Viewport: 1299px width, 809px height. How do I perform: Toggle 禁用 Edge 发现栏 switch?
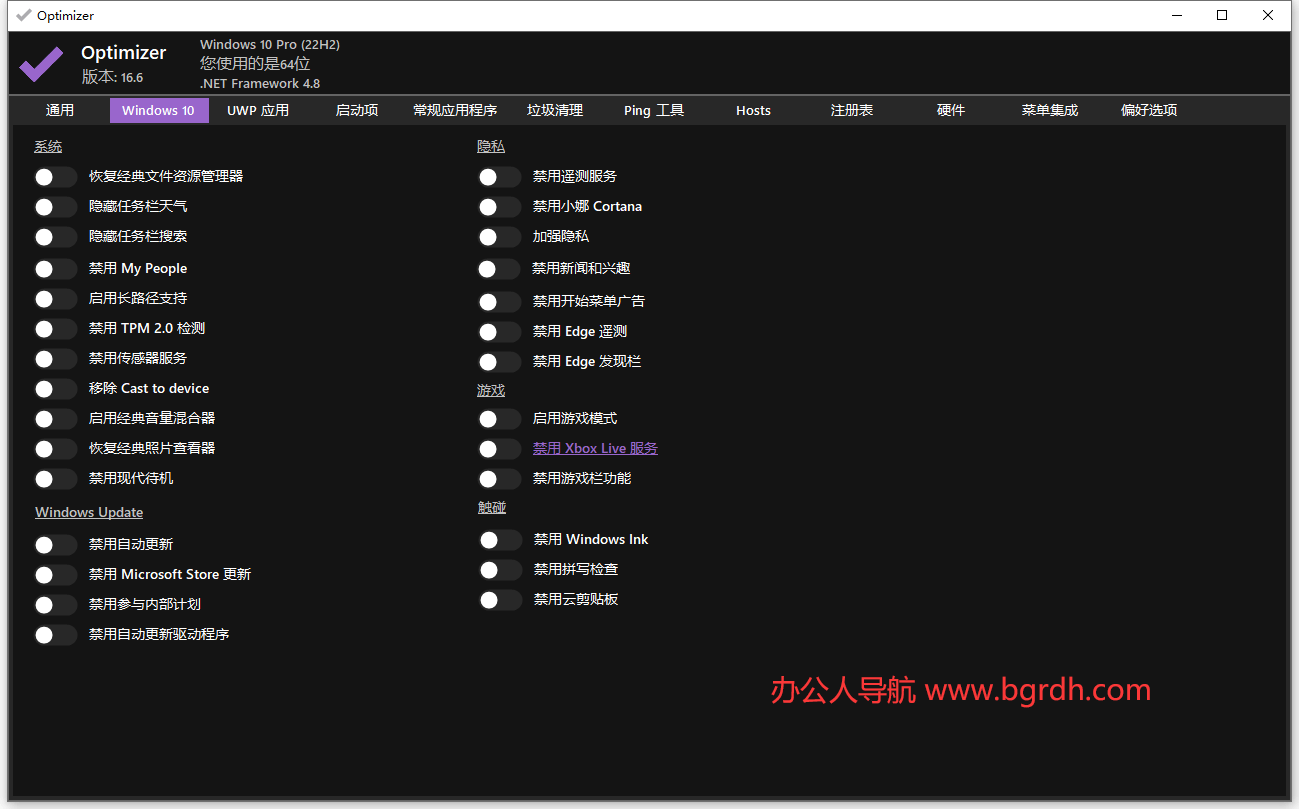tap(499, 362)
